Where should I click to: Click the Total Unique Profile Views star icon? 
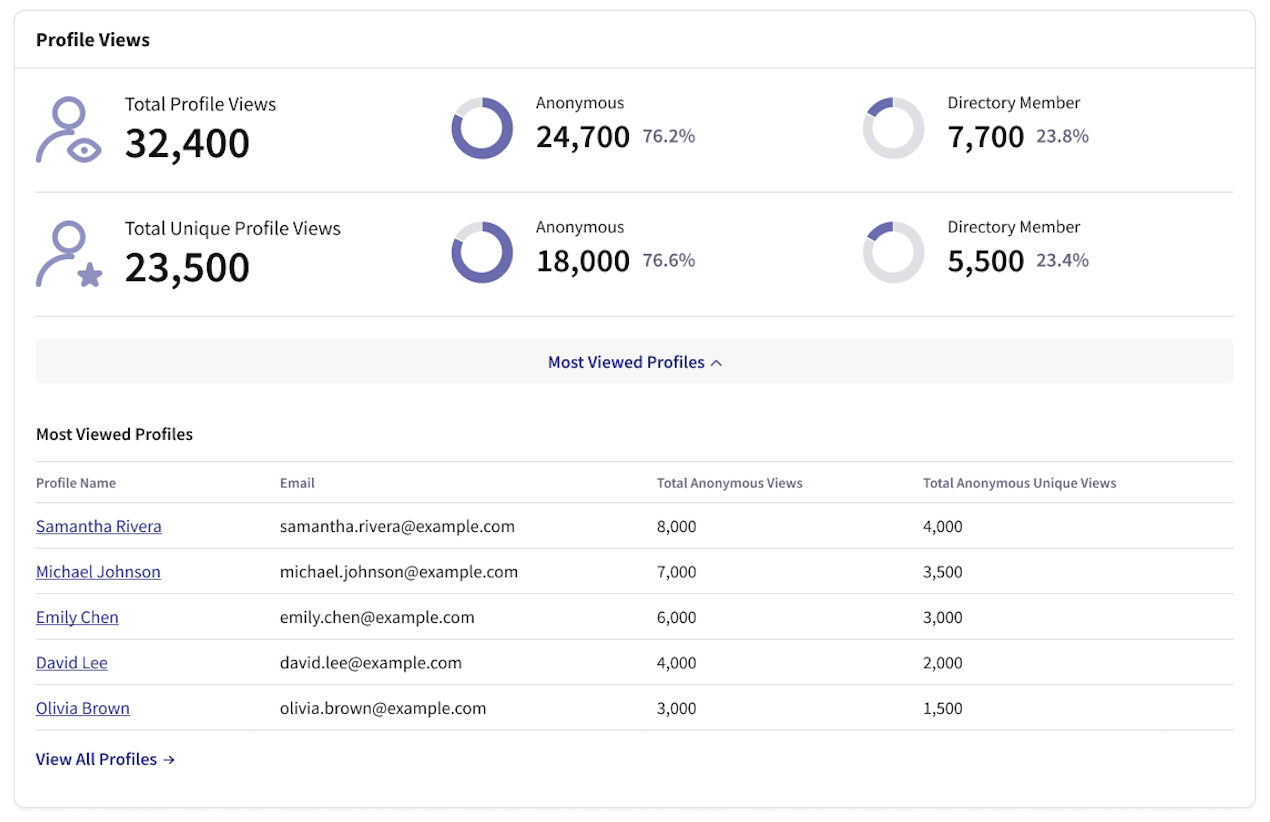pyautogui.click(x=69, y=254)
